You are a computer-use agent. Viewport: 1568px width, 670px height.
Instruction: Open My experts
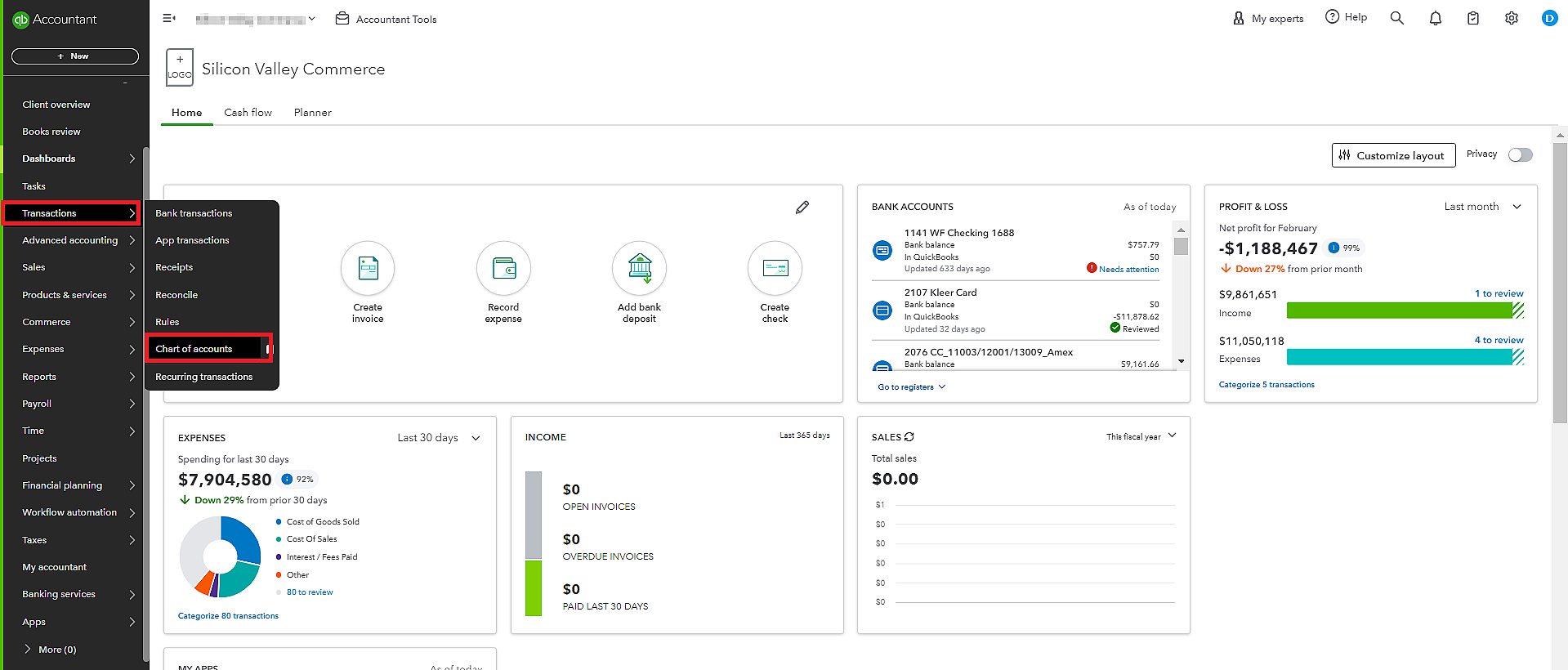[1268, 18]
